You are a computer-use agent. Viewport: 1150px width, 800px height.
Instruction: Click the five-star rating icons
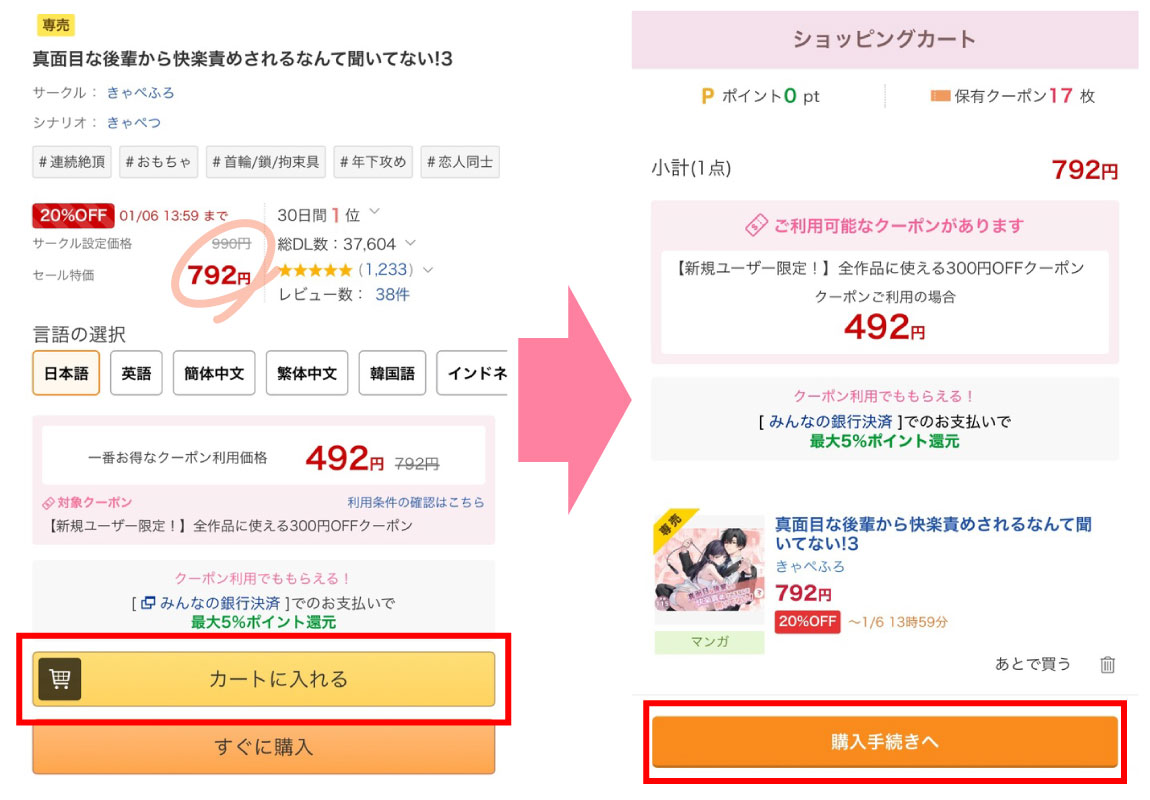click(x=314, y=269)
